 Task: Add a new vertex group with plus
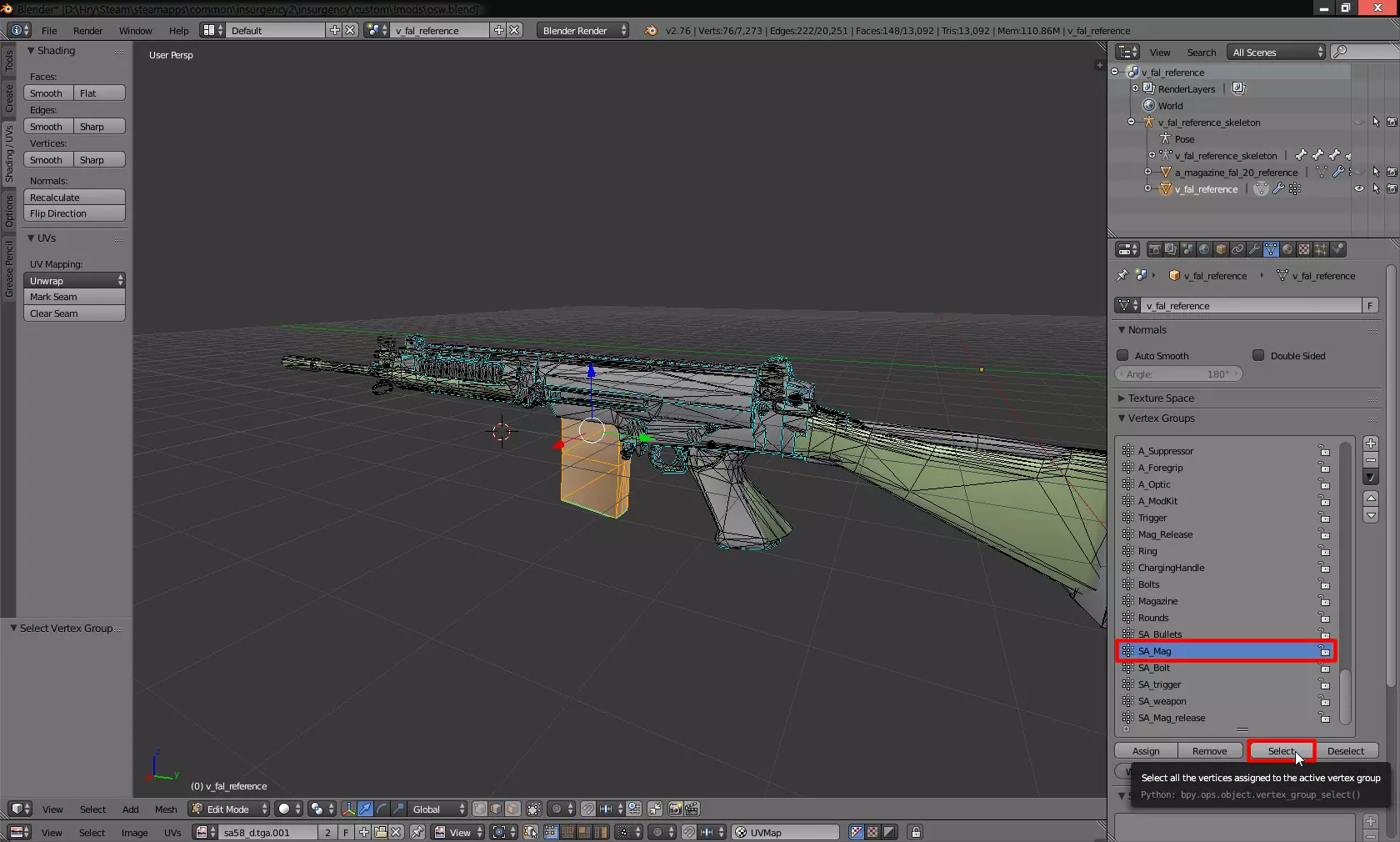pos(1371,444)
